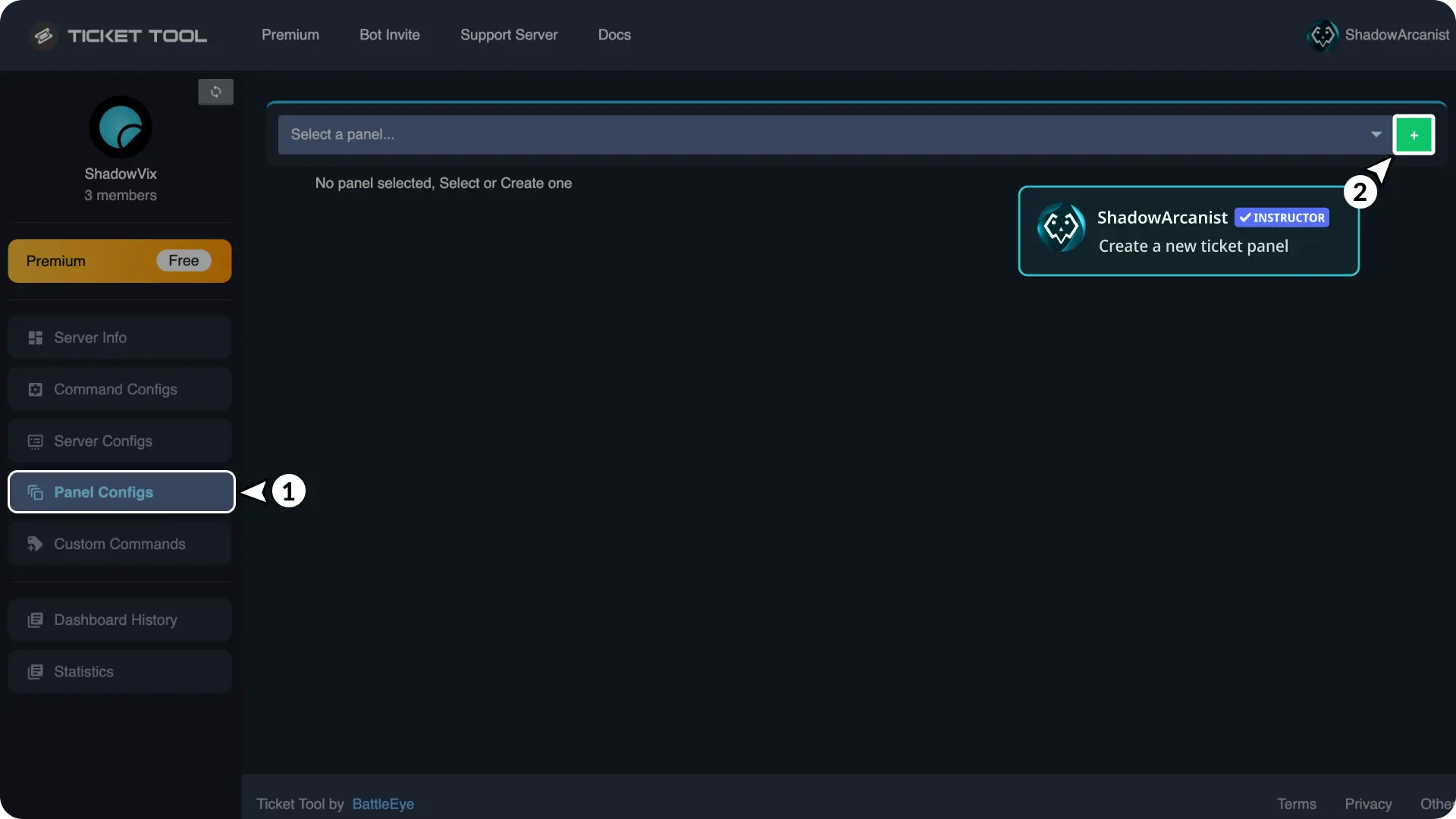Image resolution: width=1456 pixels, height=819 pixels.
Task: Open Bot Invite in top navigation
Action: click(390, 35)
